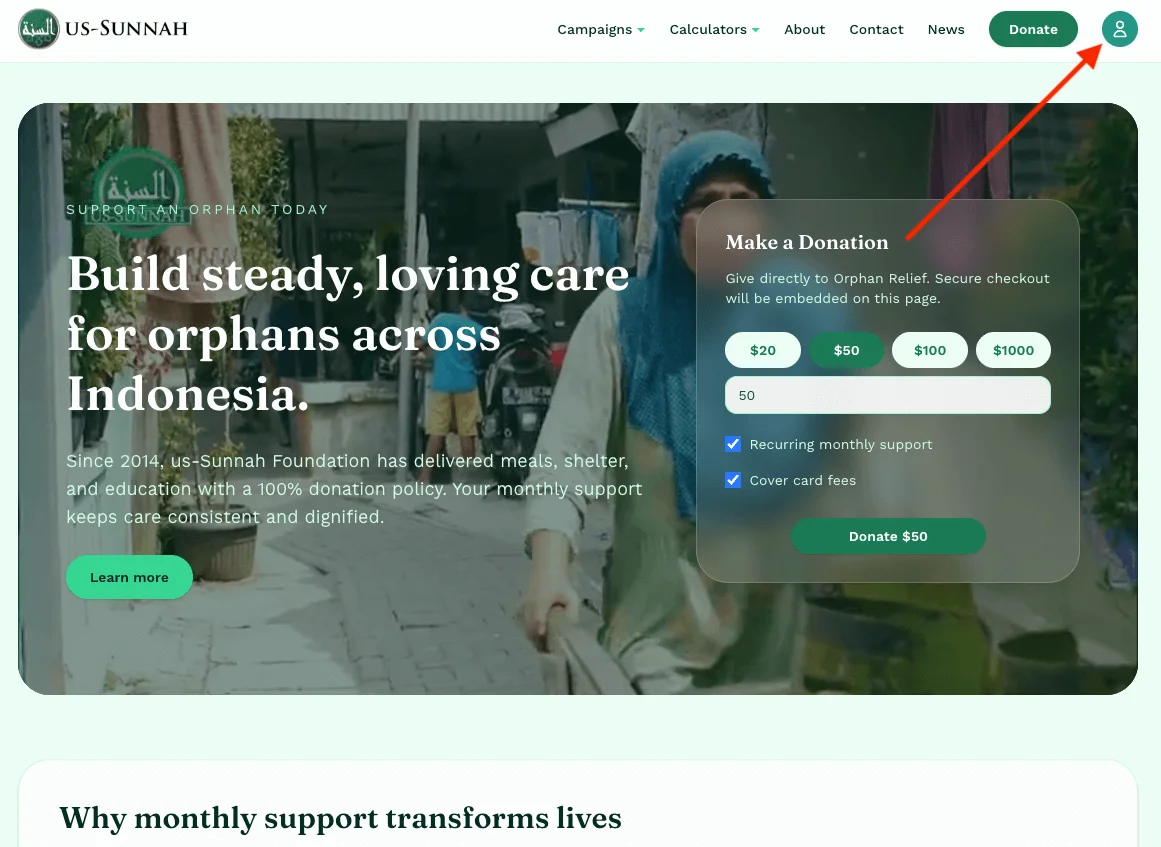Open the Contact page link
This screenshot has width=1161, height=847.
(876, 30)
